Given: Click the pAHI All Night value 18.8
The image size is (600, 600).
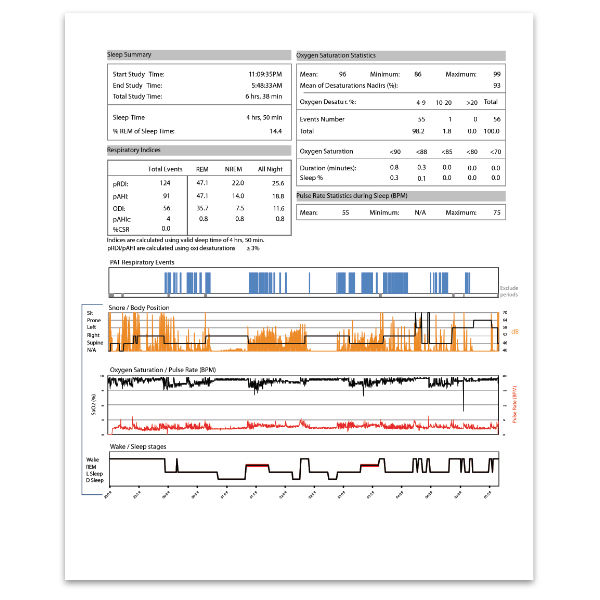Looking at the screenshot, I should point(278,196).
